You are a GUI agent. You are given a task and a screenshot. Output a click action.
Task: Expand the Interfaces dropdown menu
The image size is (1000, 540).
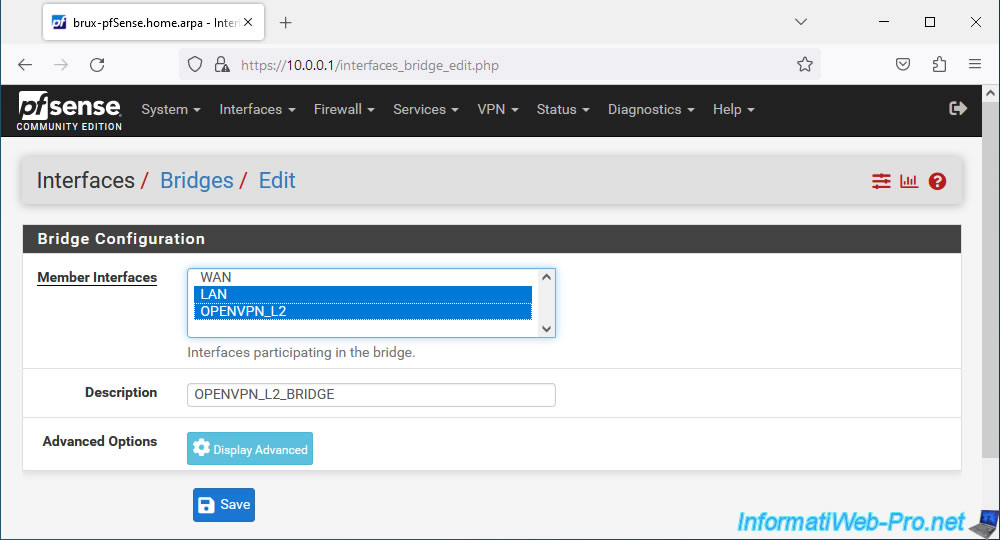(257, 110)
